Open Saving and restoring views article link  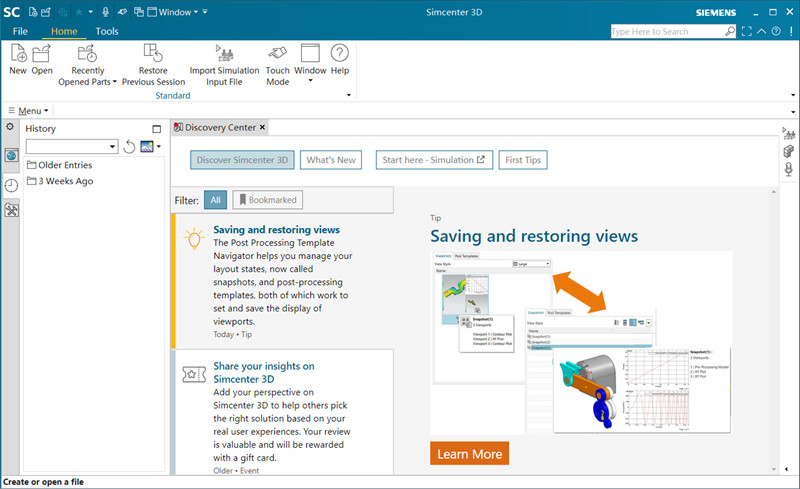pyautogui.click(x=277, y=230)
